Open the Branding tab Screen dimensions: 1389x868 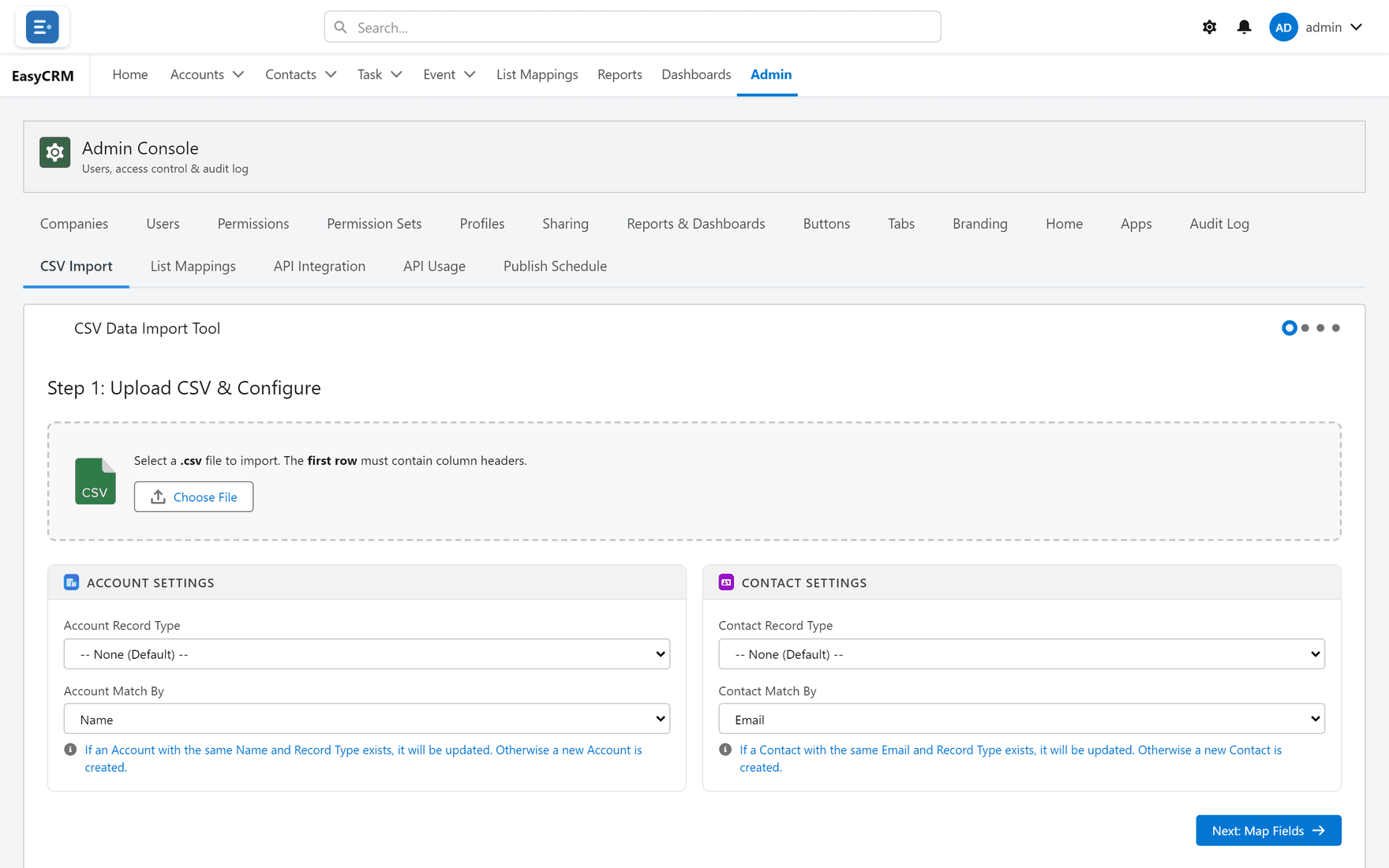[979, 223]
